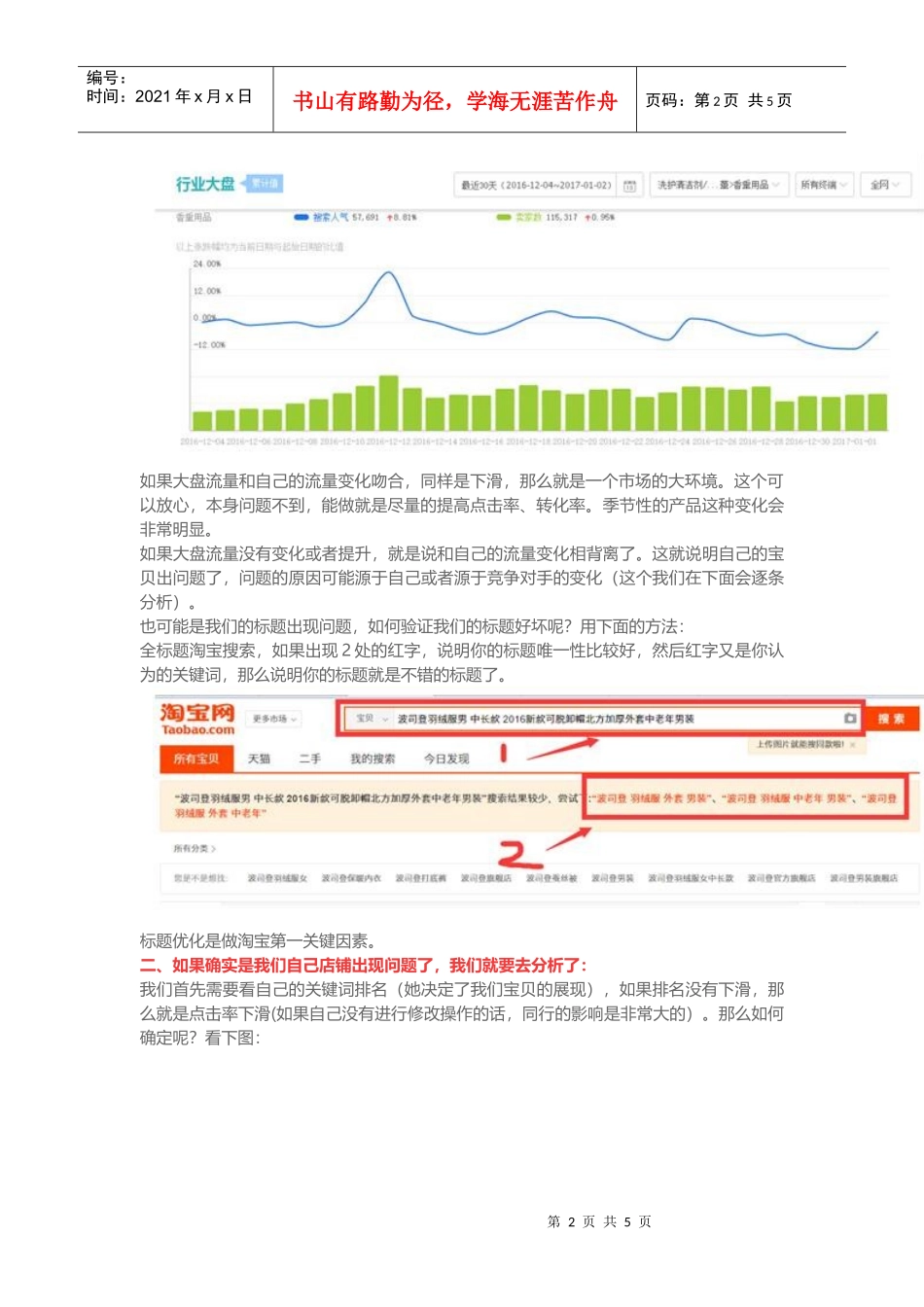Viewport: 924px width, 1307px height.
Task: Expand the 更多市场 dropdown
Action: [273, 719]
